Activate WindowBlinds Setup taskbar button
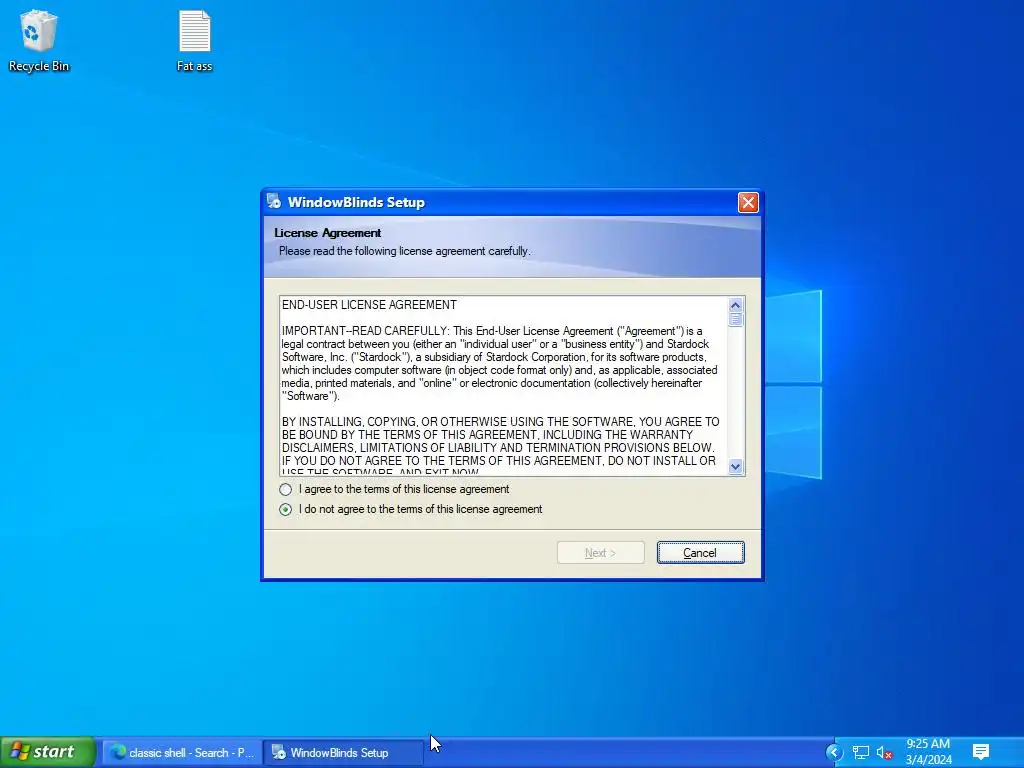This screenshot has height=768, width=1024. (x=343, y=752)
